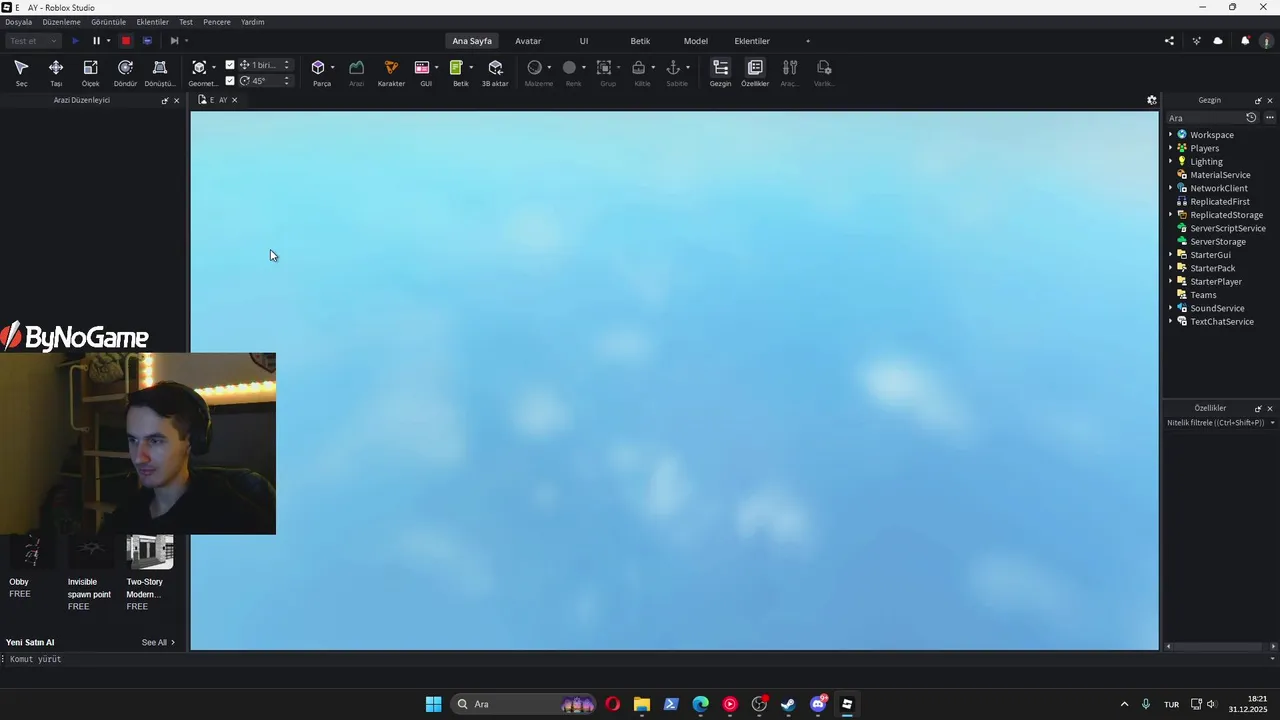
Task: Open the Geometri mode tool
Action: (x=200, y=72)
